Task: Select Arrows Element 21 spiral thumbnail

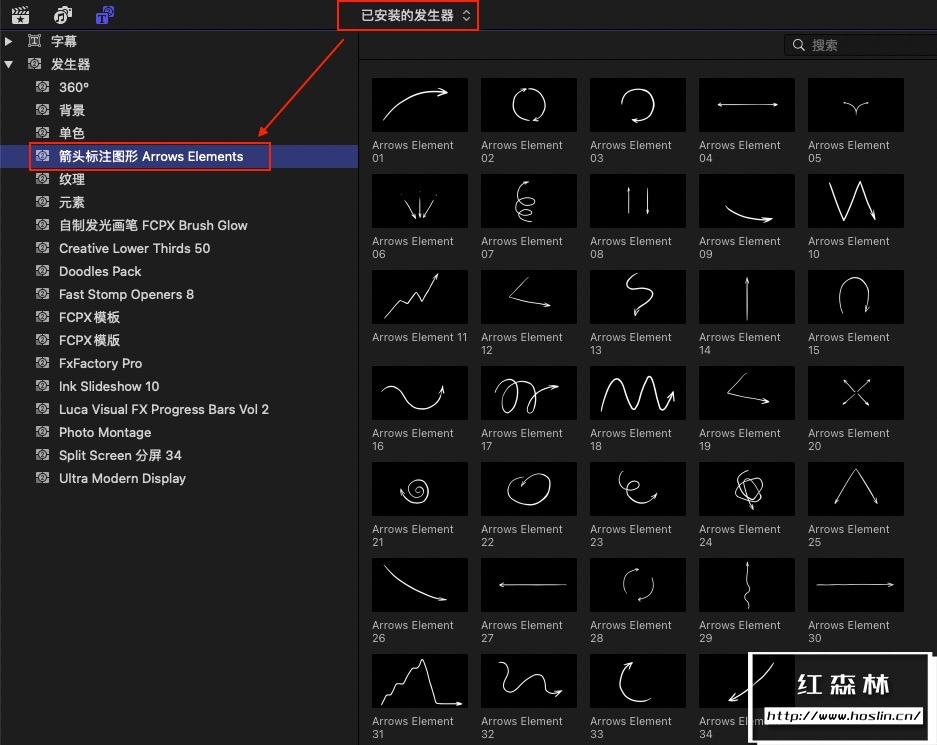Action: 419,489
